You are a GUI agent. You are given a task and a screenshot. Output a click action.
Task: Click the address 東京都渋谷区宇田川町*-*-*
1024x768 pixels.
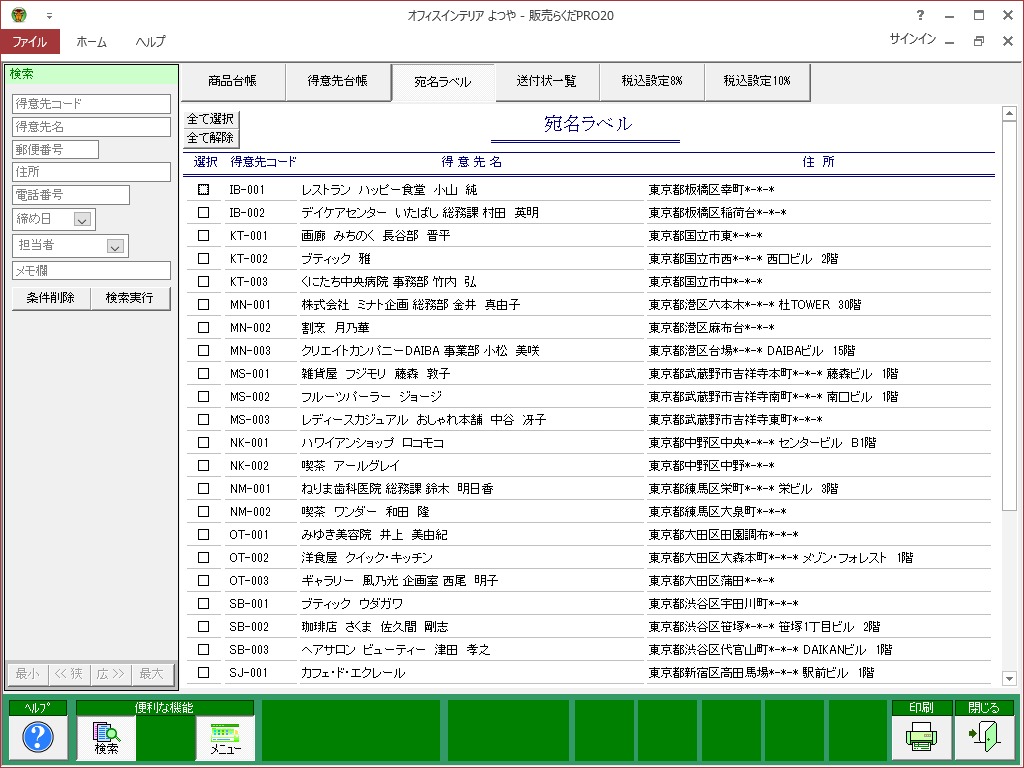[x=723, y=603]
